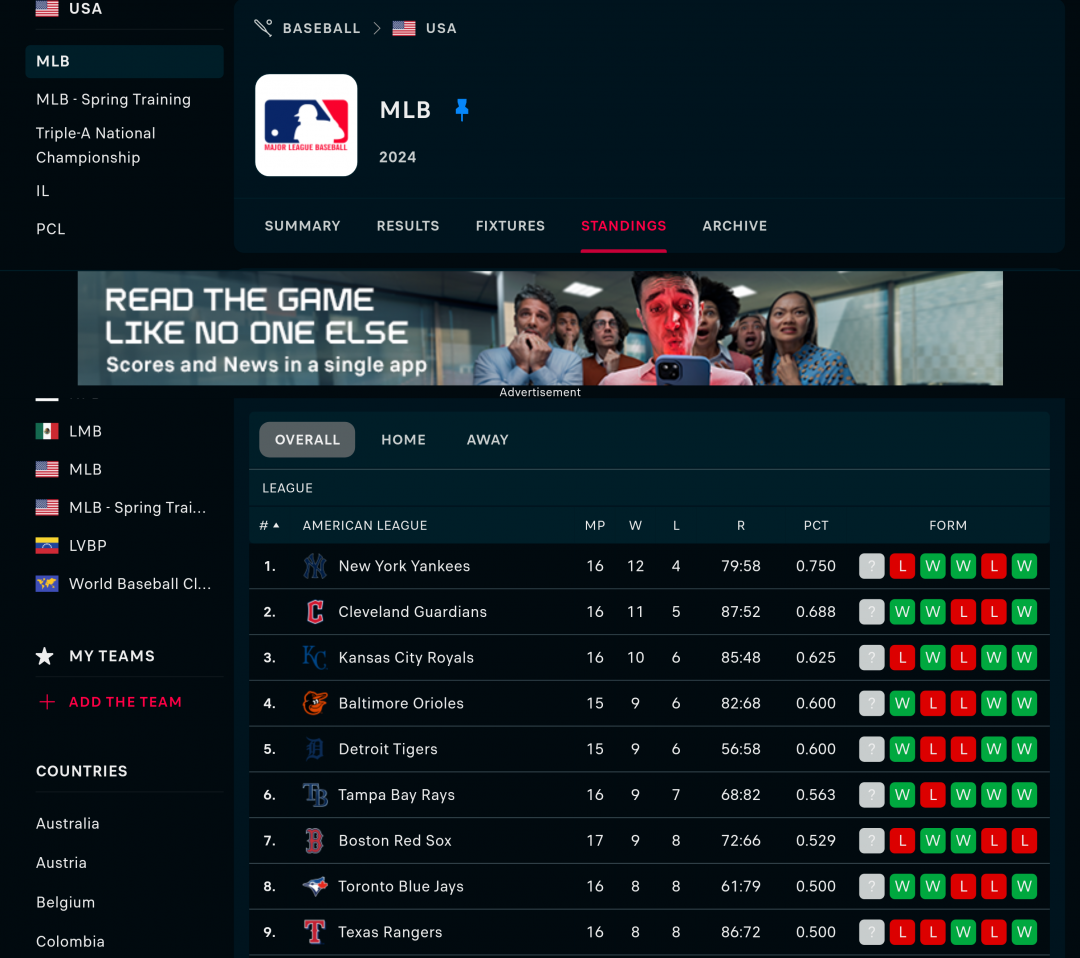The height and width of the screenshot is (958, 1080).
Task: Click the Kansas City Royals logo
Action: (x=315, y=658)
